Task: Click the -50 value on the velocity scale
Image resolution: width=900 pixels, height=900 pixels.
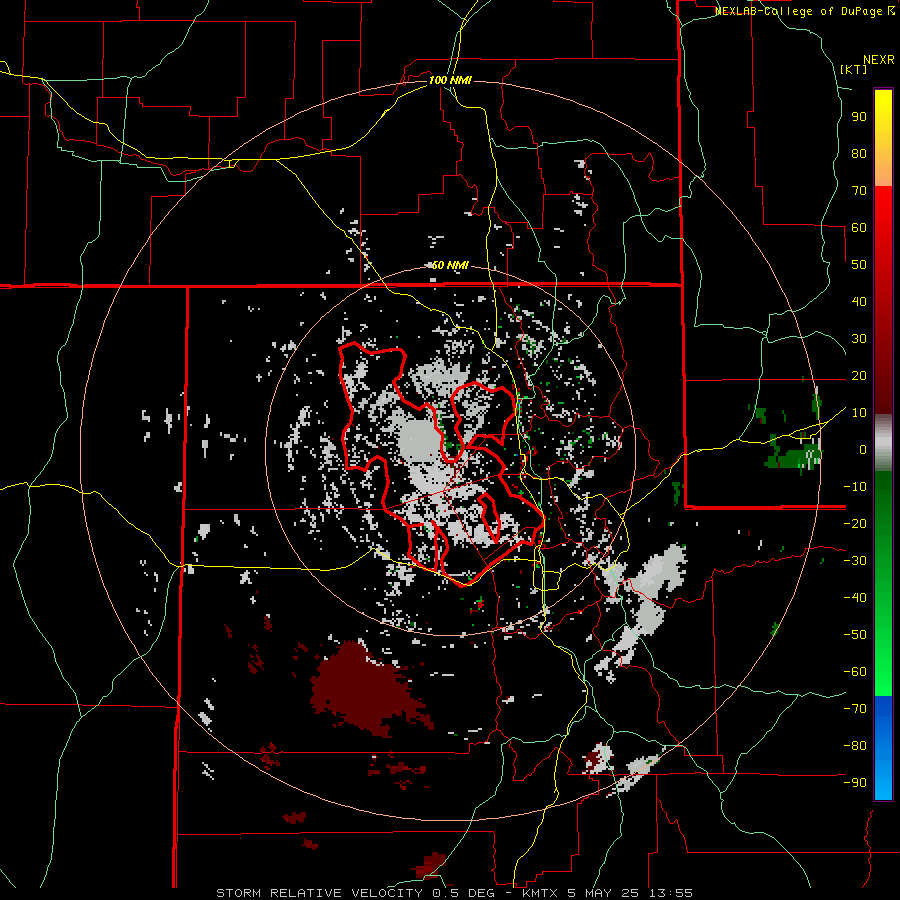Action: [855, 634]
